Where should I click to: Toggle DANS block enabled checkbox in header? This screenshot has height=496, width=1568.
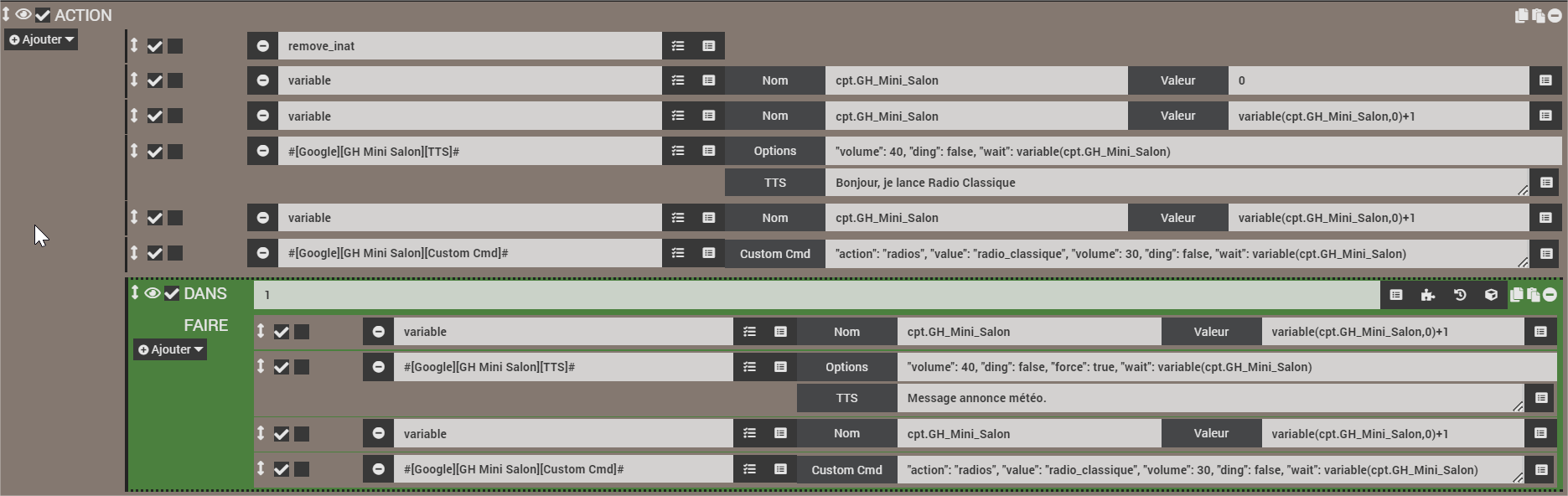(x=172, y=293)
